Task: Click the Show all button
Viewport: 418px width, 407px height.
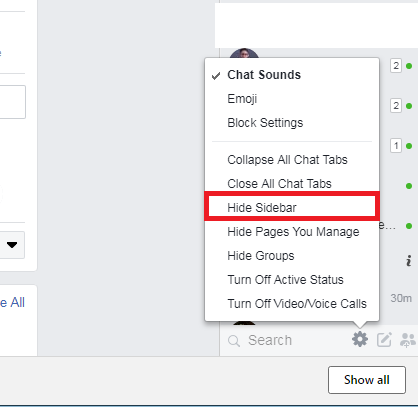Action: coord(367,380)
